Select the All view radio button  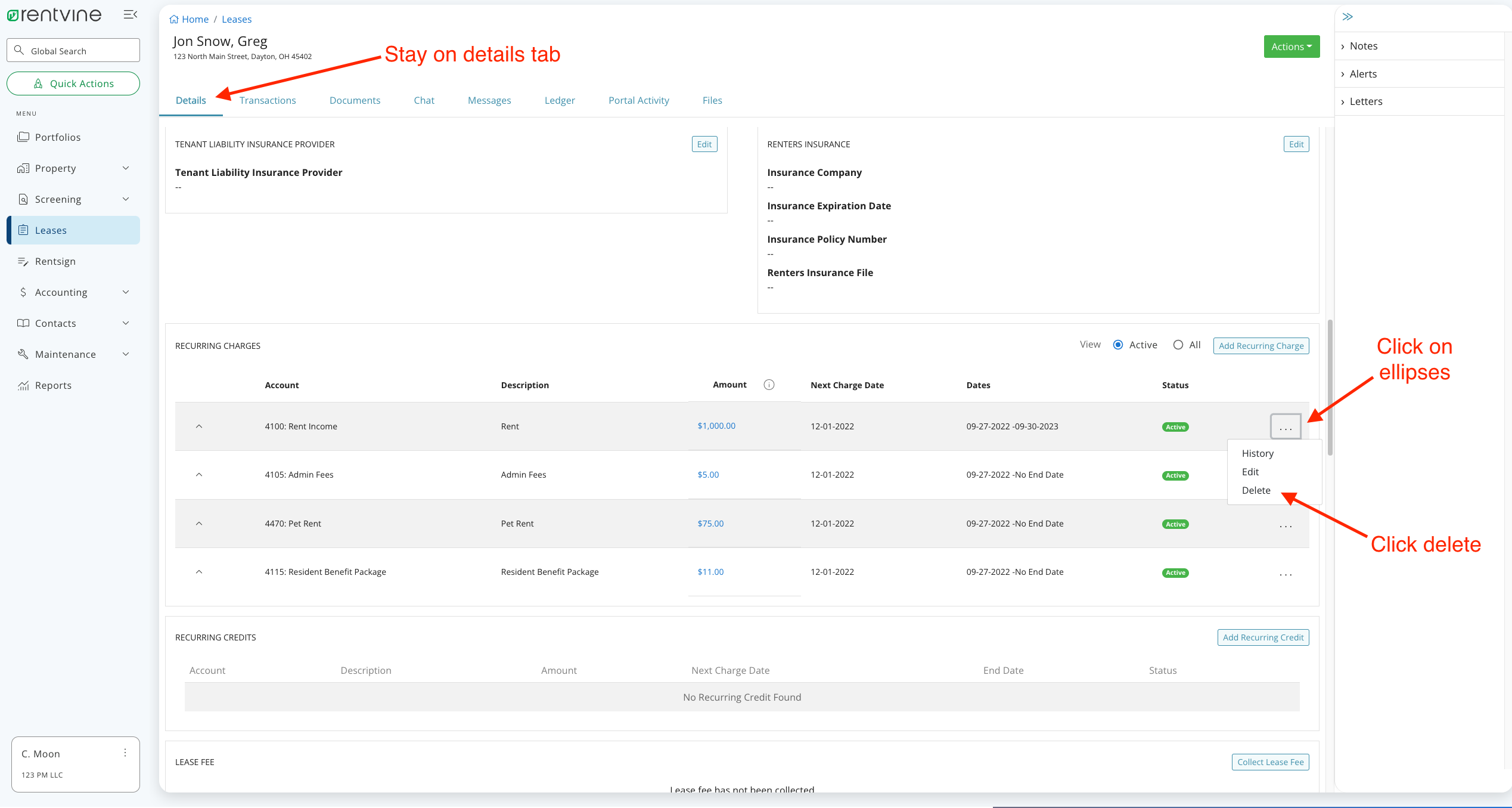pos(1178,345)
